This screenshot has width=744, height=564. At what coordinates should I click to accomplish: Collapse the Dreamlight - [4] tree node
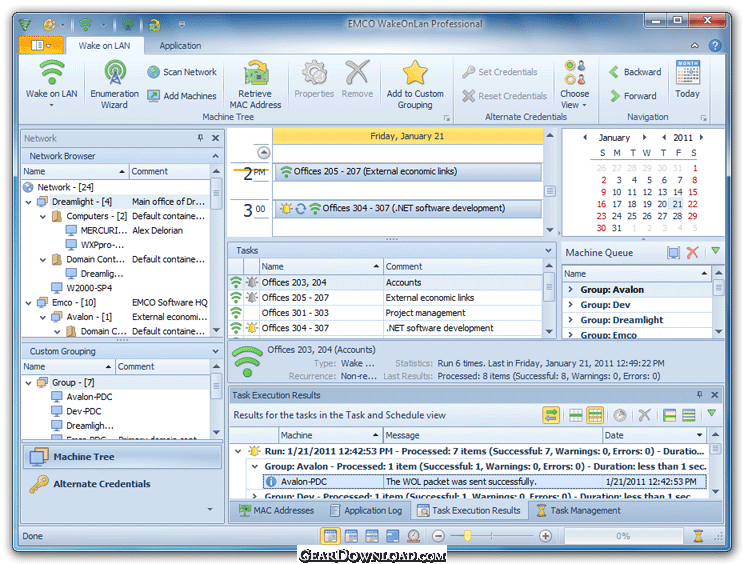pyautogui.click(x=28, y=202)
